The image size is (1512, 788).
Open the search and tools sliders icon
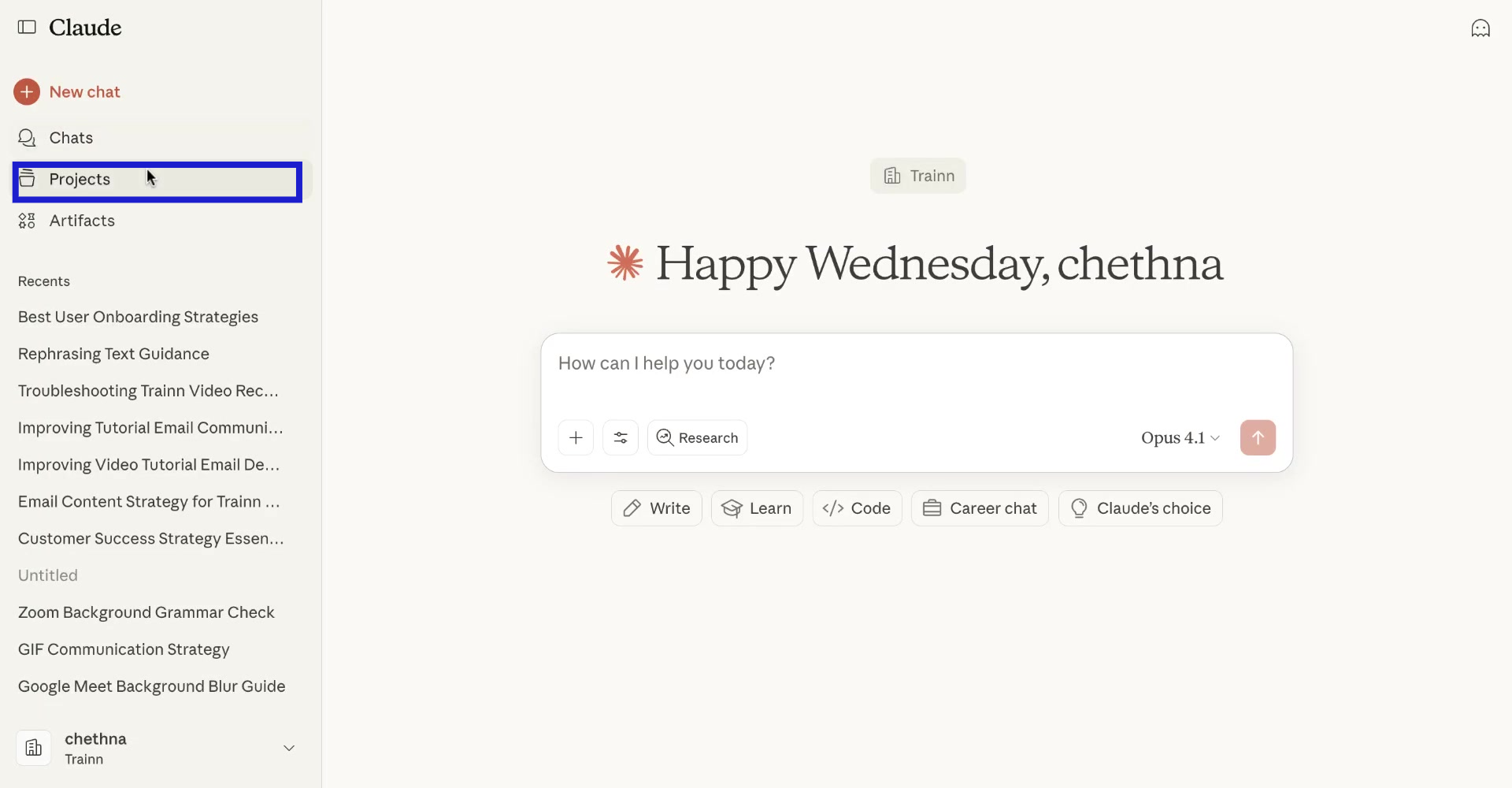point(621,438)
